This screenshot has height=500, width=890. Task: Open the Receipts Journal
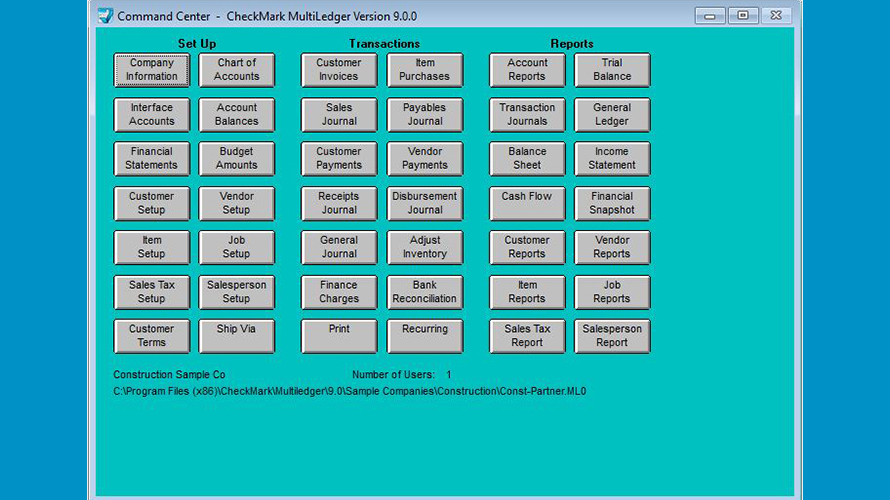339,203
